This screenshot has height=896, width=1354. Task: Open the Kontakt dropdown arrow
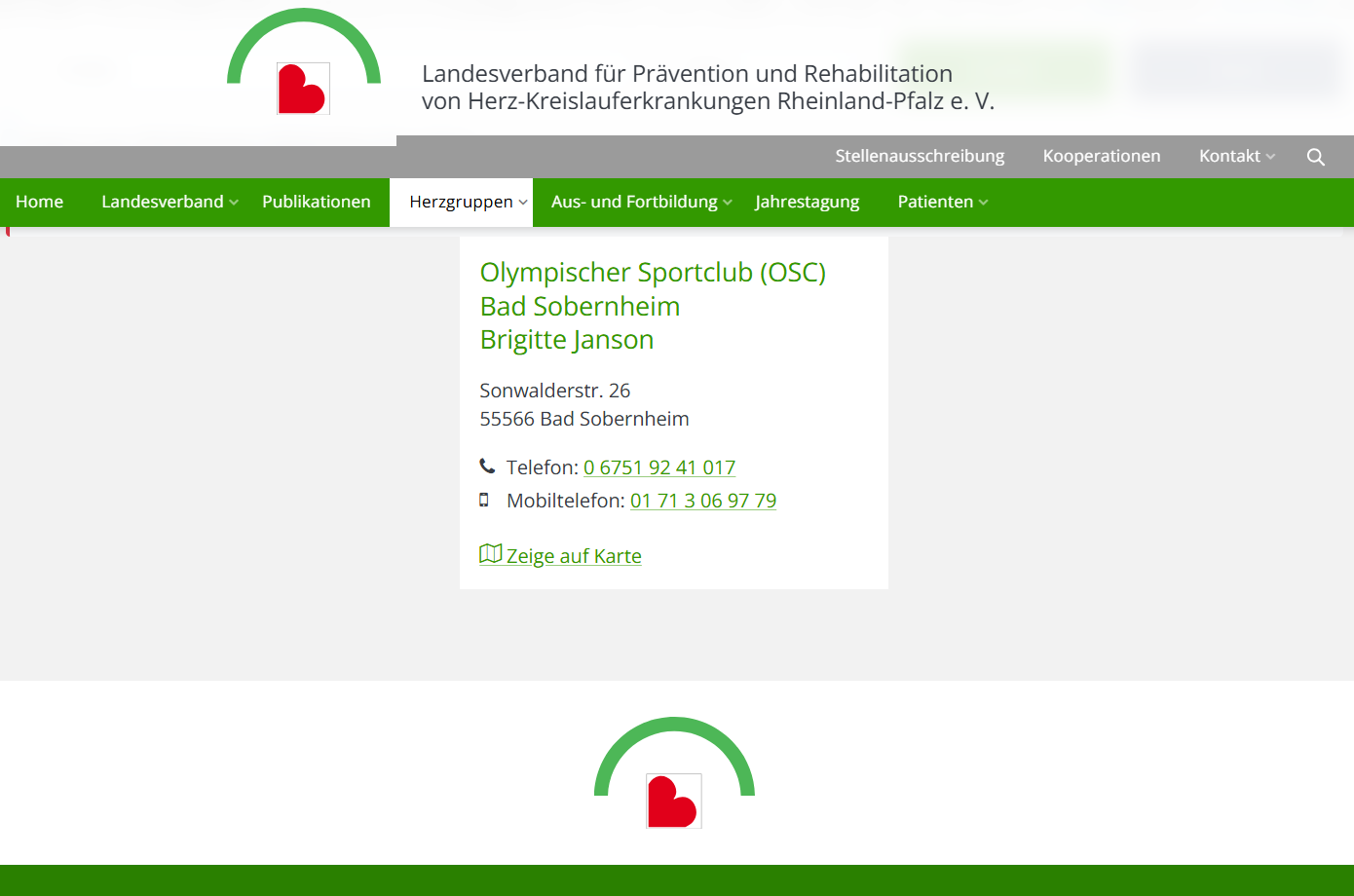[1270, 157]
